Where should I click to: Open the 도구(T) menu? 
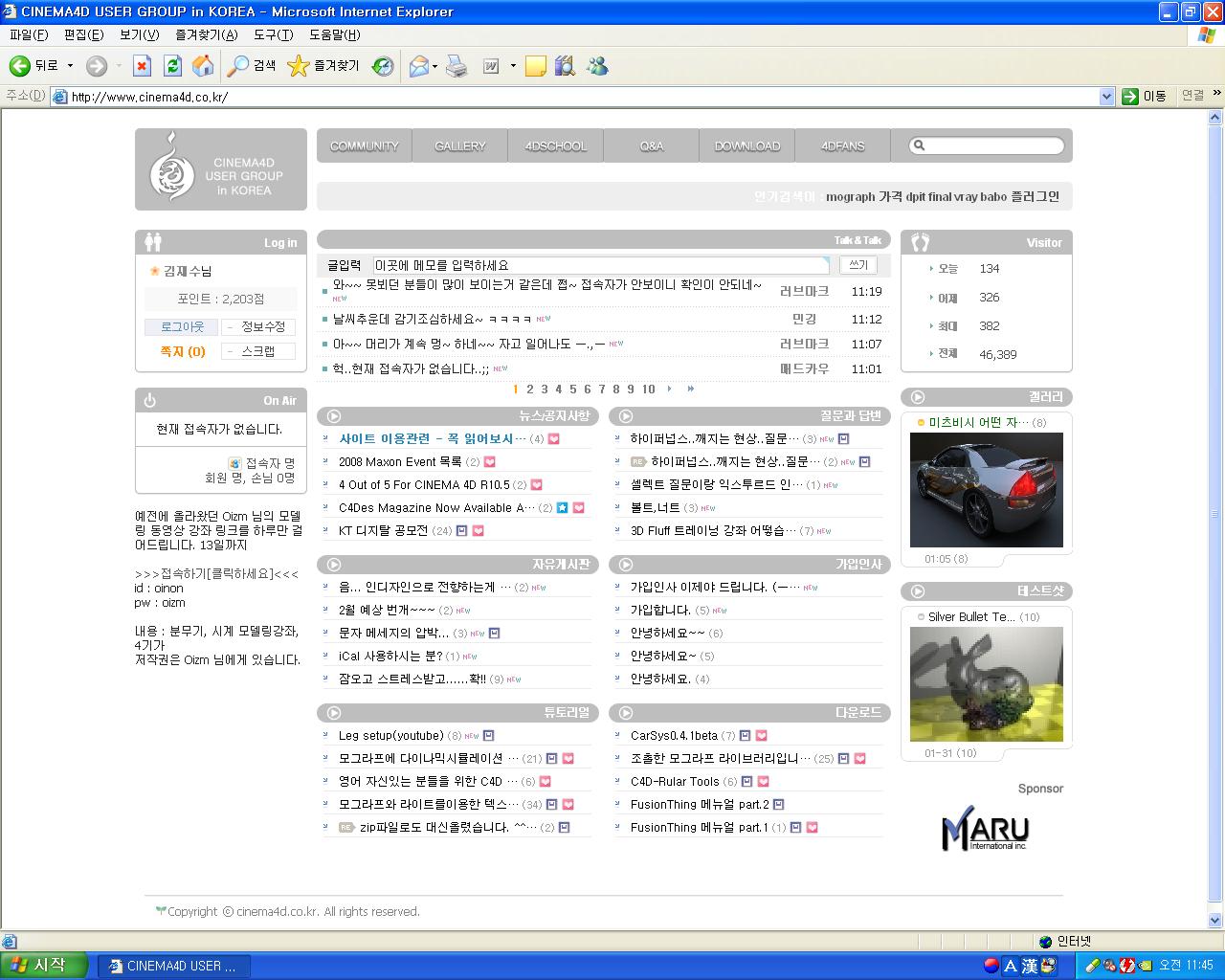pyautogui.click(x=273, y=34)
